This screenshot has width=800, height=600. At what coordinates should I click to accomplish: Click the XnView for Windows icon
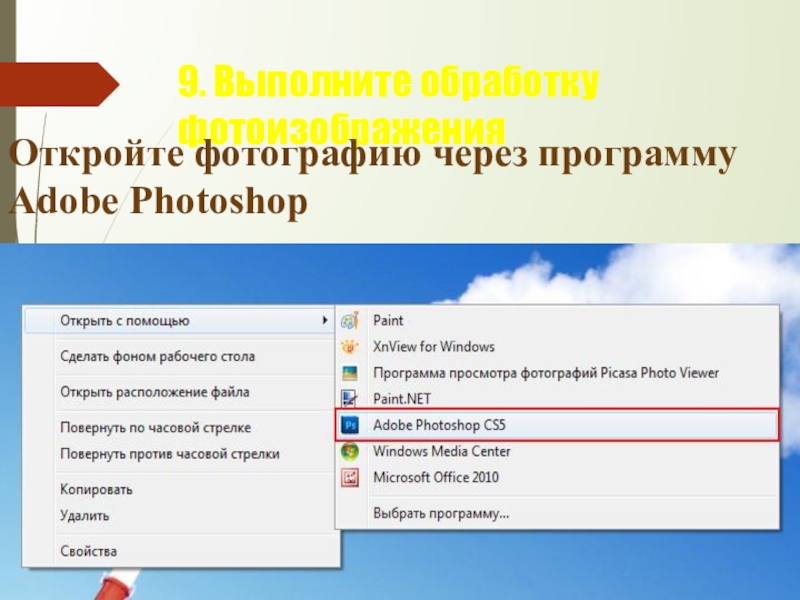click(350, 347)
